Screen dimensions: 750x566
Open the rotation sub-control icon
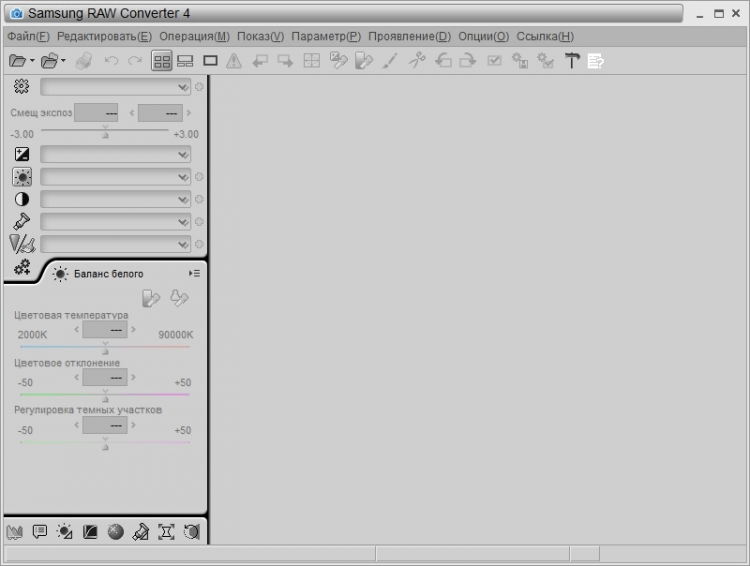click(x=191, y=532)
